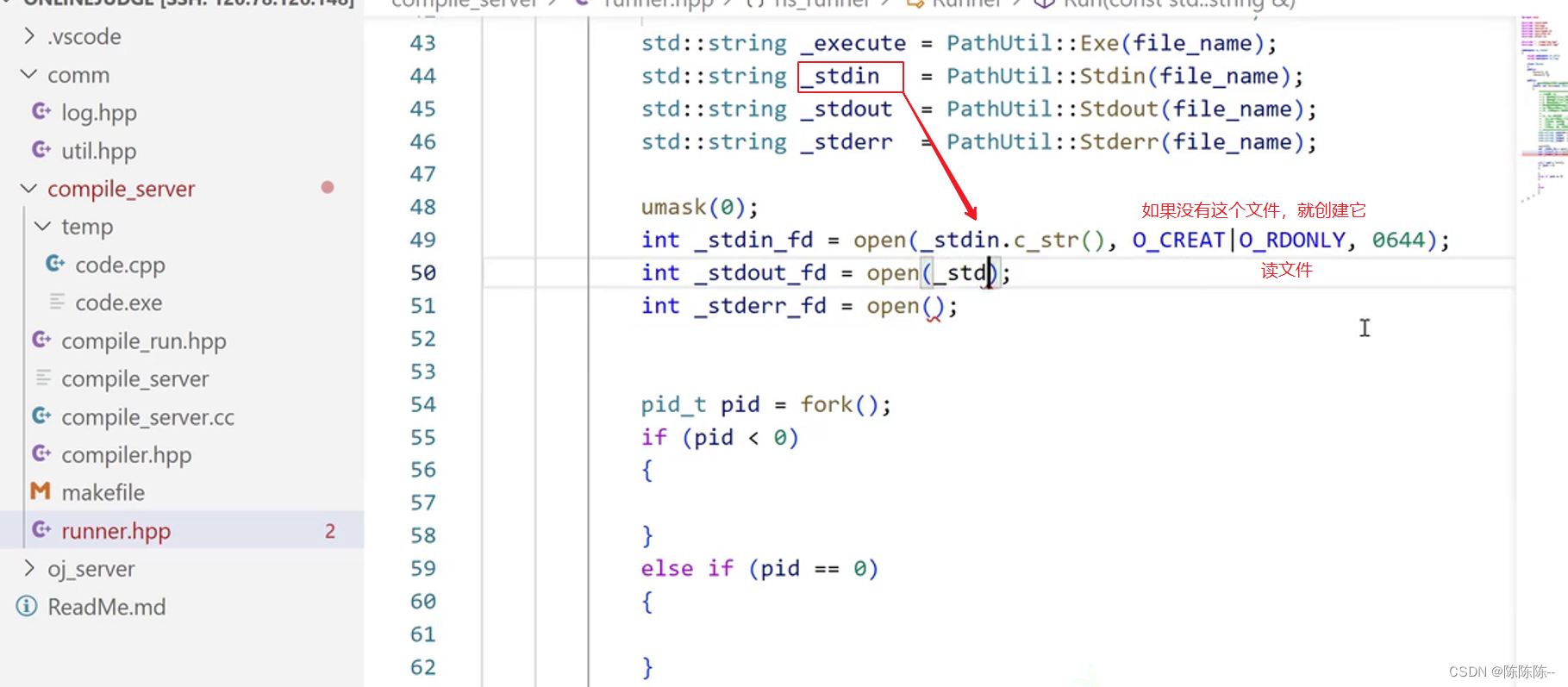Open the makefile
Viewport: 1568px width, 687px height.
pos(103,492)
